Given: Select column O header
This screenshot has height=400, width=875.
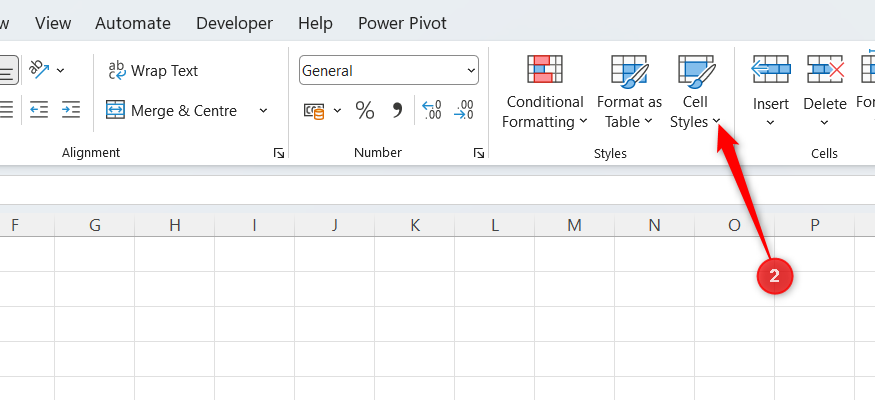Looking at the screenshot, I should (734, 225).
